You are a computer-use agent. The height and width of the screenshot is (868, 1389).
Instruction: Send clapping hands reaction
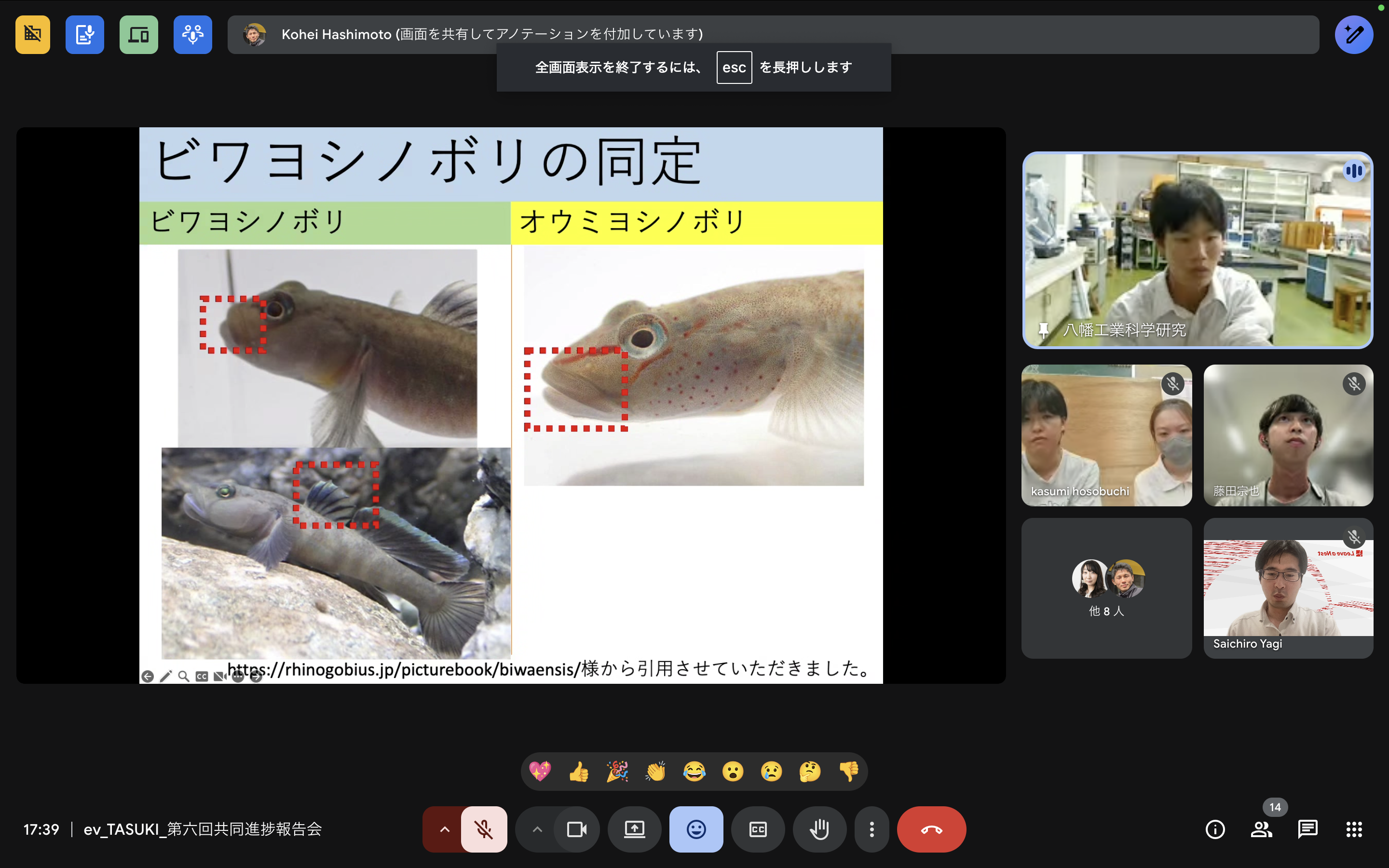click(655, 772)
